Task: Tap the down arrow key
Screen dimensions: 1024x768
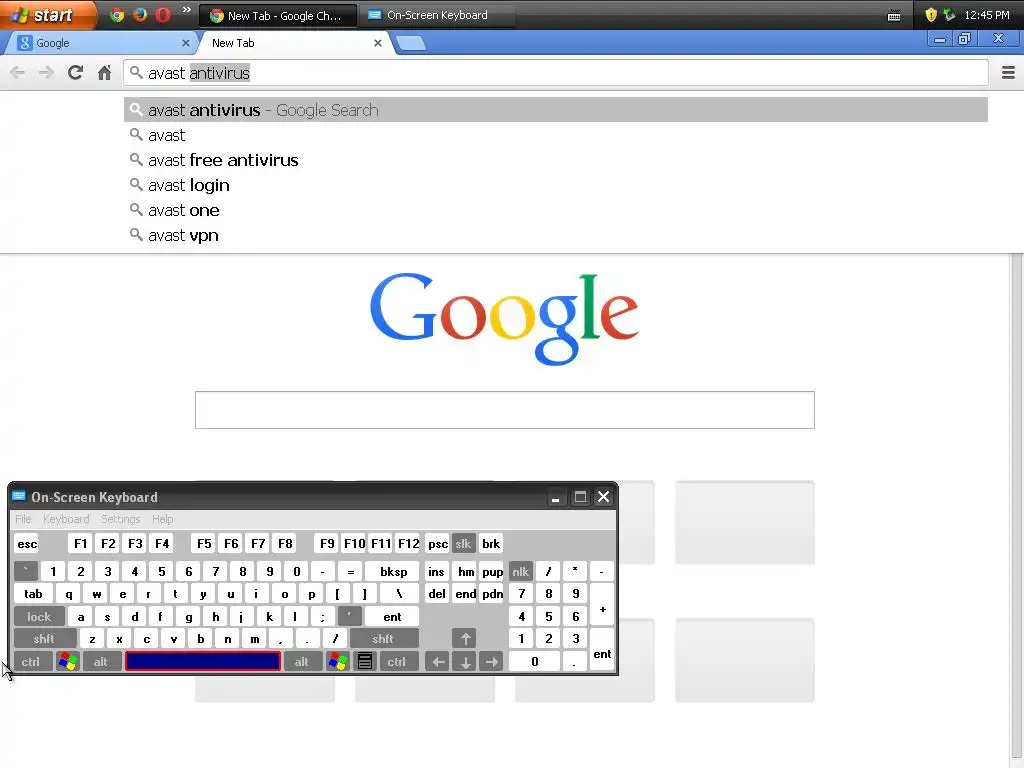Action: coord(465,662)
